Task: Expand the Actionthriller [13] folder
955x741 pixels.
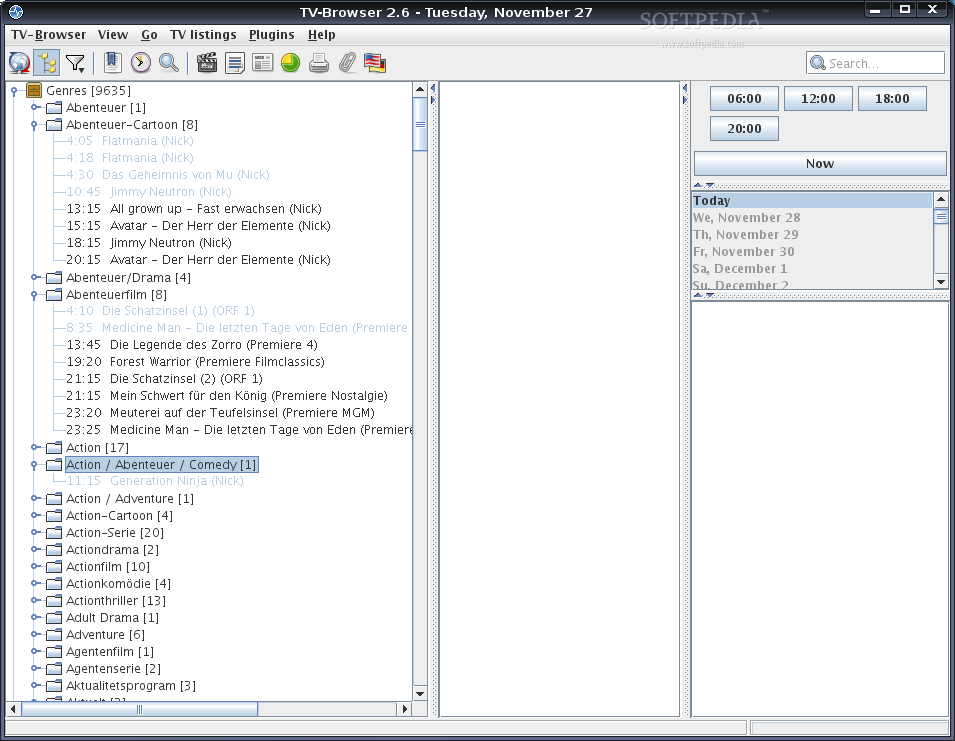Action: (35, 601)
